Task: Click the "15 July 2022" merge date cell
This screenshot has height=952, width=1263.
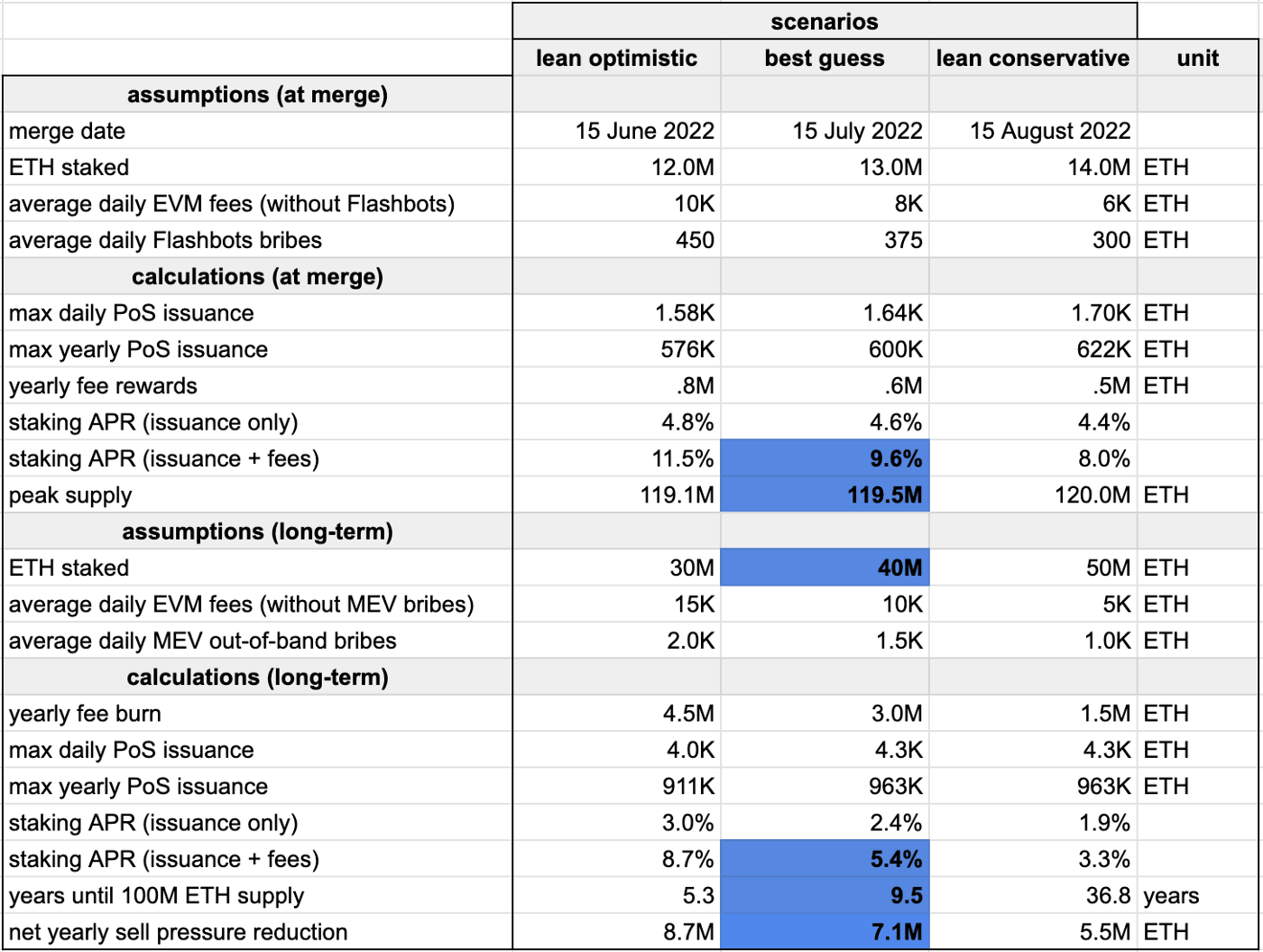Action: coord(857,131)
